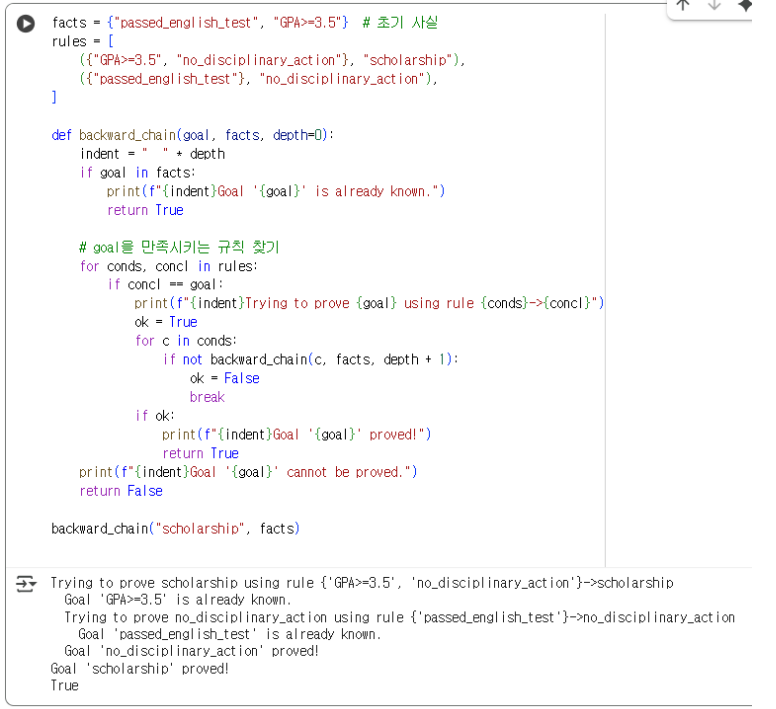This screenshot has height=709, width=776.
Task: Click the final 'True' output value
Action: click(x=64, y=686)
